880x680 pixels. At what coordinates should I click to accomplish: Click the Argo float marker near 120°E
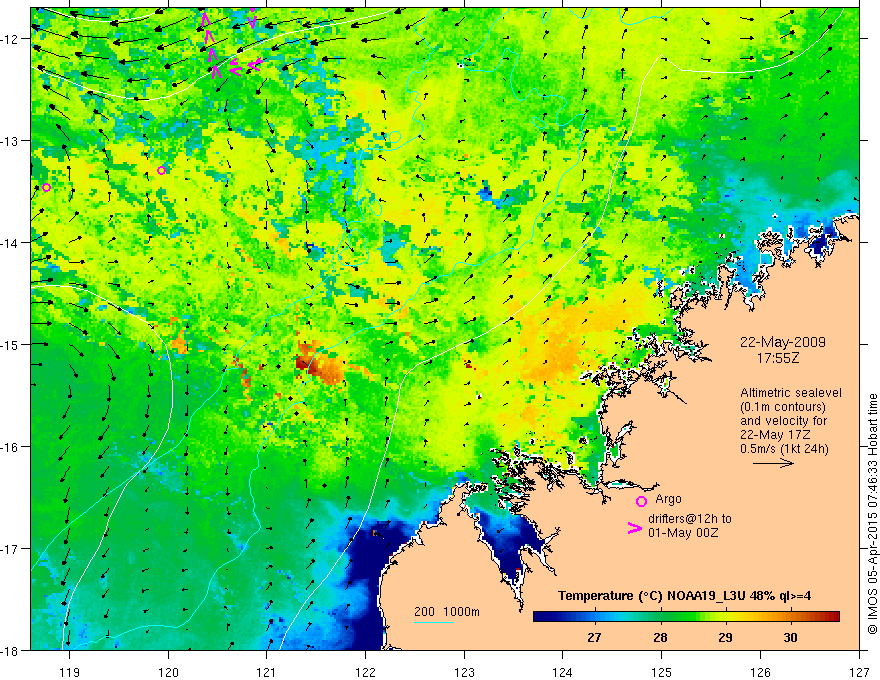162,170
